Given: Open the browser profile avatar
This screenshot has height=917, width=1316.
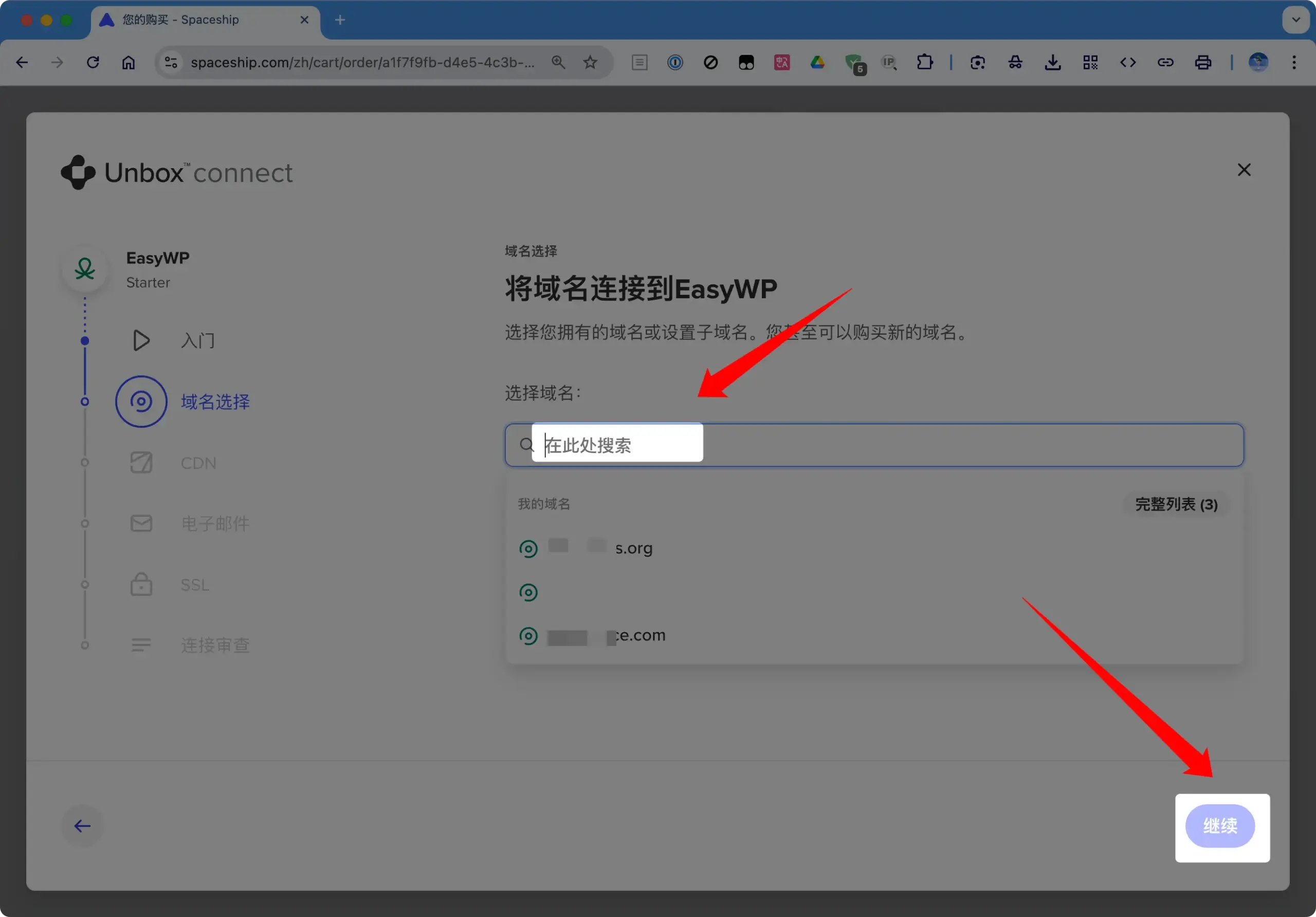Looking at the screenshot, I should pos(1258,62).
